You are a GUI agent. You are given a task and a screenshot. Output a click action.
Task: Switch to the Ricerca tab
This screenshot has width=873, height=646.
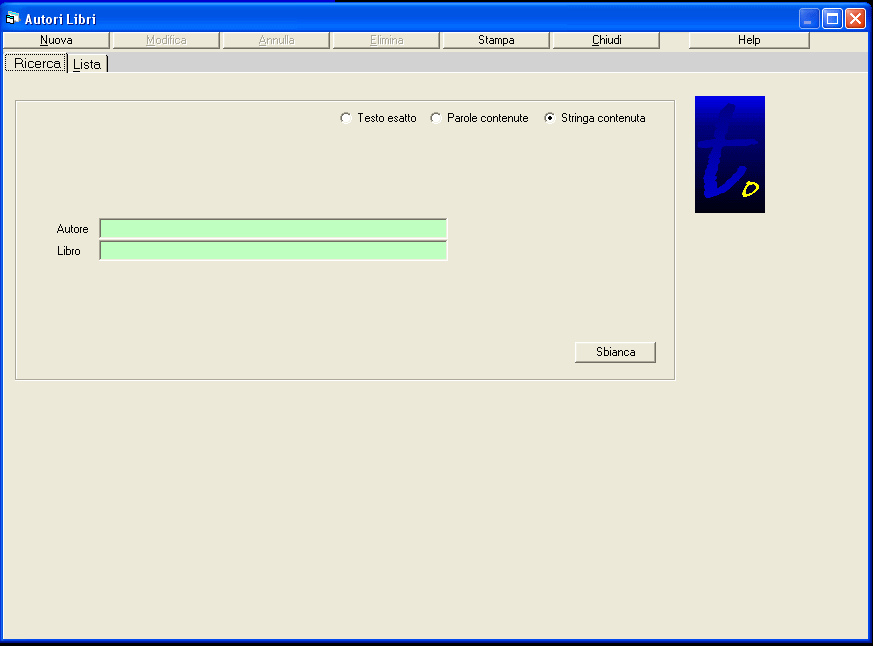point(37,63)
